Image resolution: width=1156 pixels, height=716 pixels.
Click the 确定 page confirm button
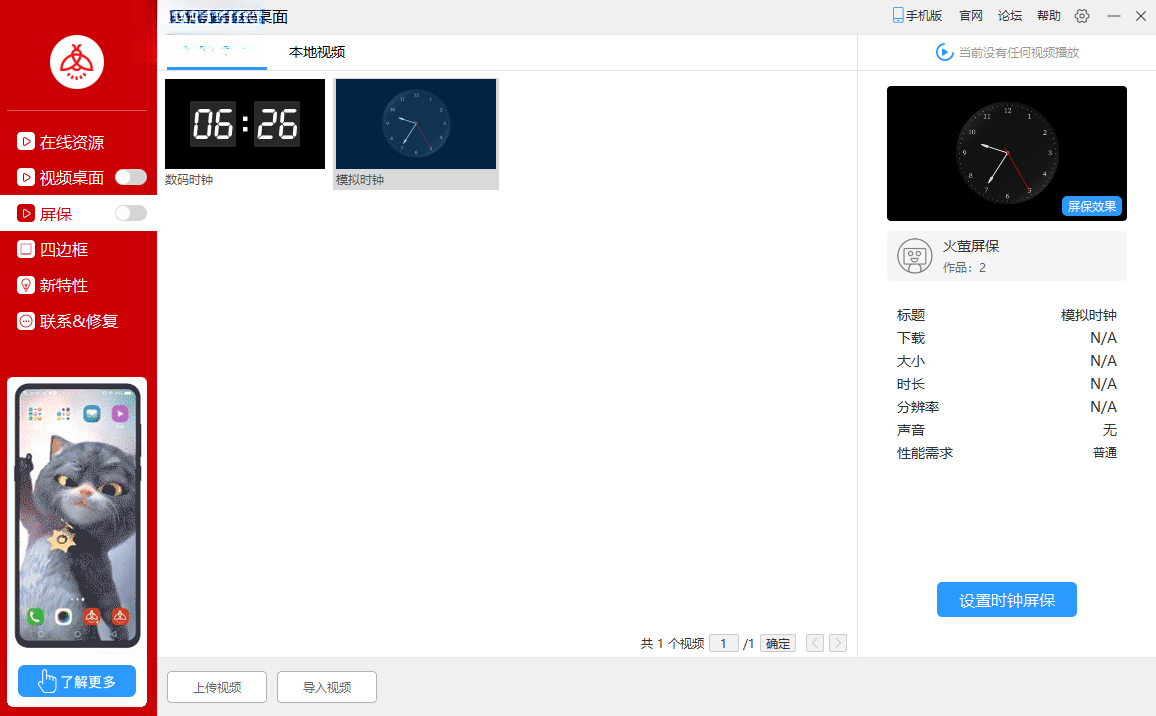[778, 644]
